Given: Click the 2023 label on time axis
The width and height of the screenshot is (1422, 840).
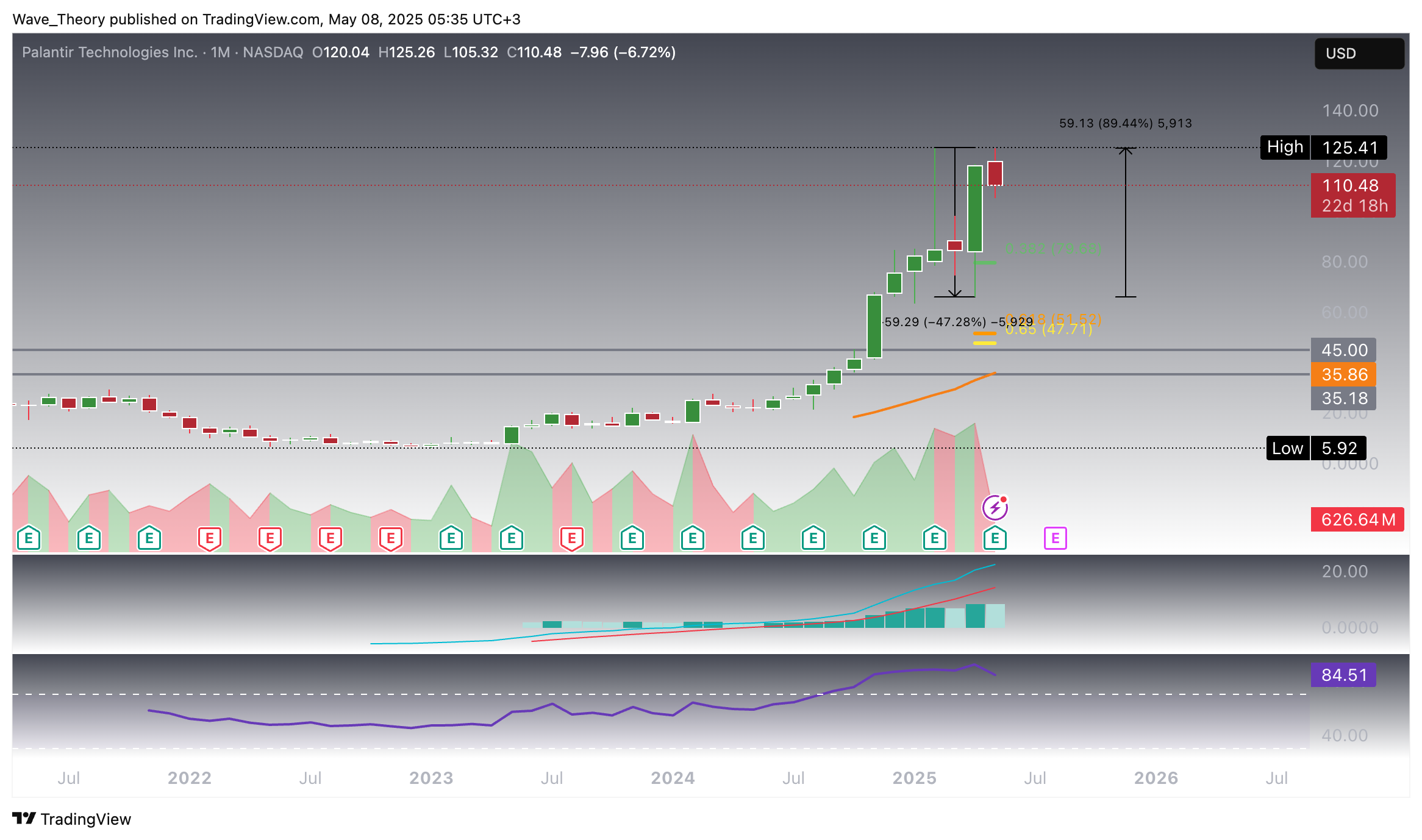Looking at the screenshot, I should coord(431,778).
